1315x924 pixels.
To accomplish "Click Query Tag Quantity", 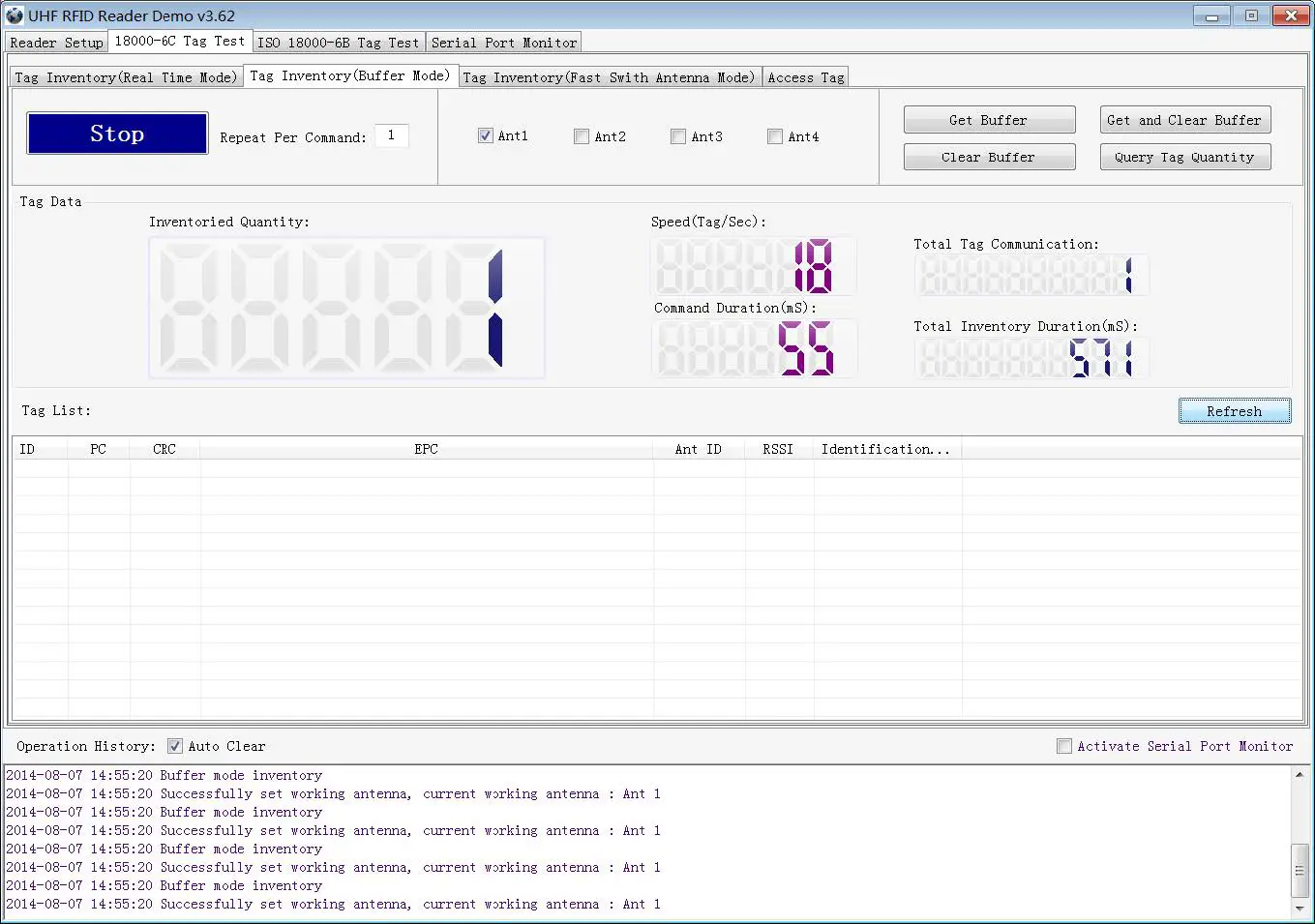I will point(1184,156).
